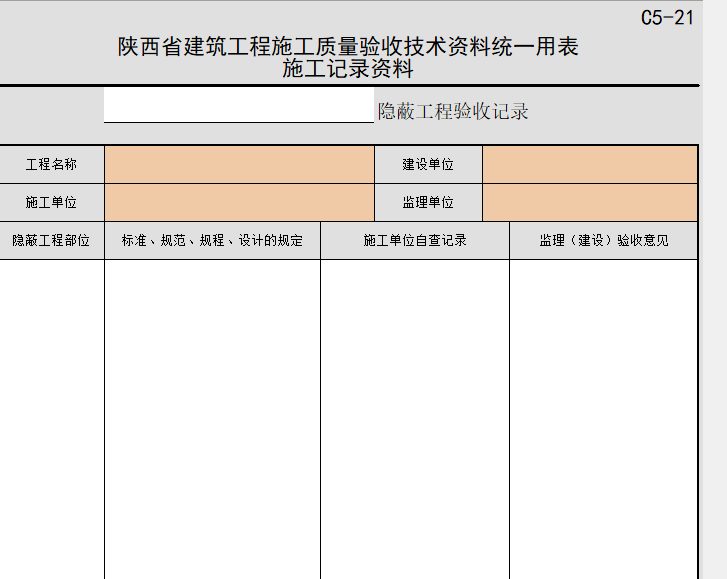Viewport: 727px width, 579px height.
Task: Click the orange input cell beside 施工单位
Action: [239, 203]
